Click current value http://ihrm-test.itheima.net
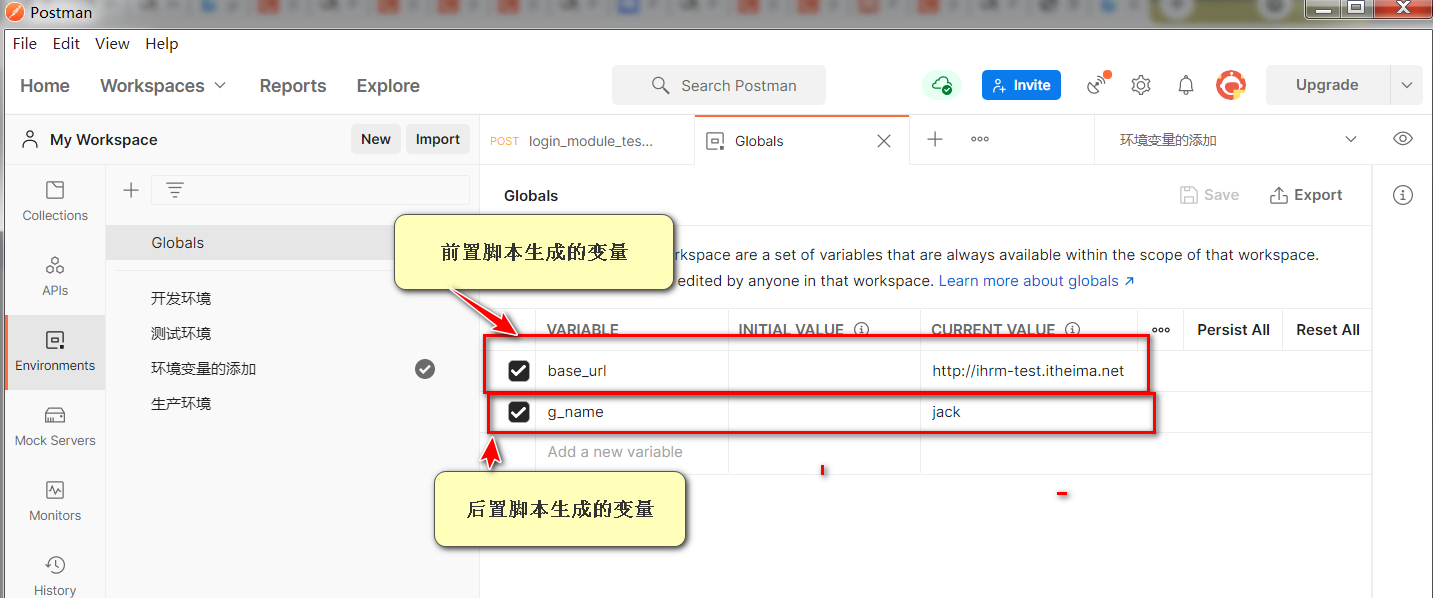The image size is (1433, 598). (x=1028, y=371)
